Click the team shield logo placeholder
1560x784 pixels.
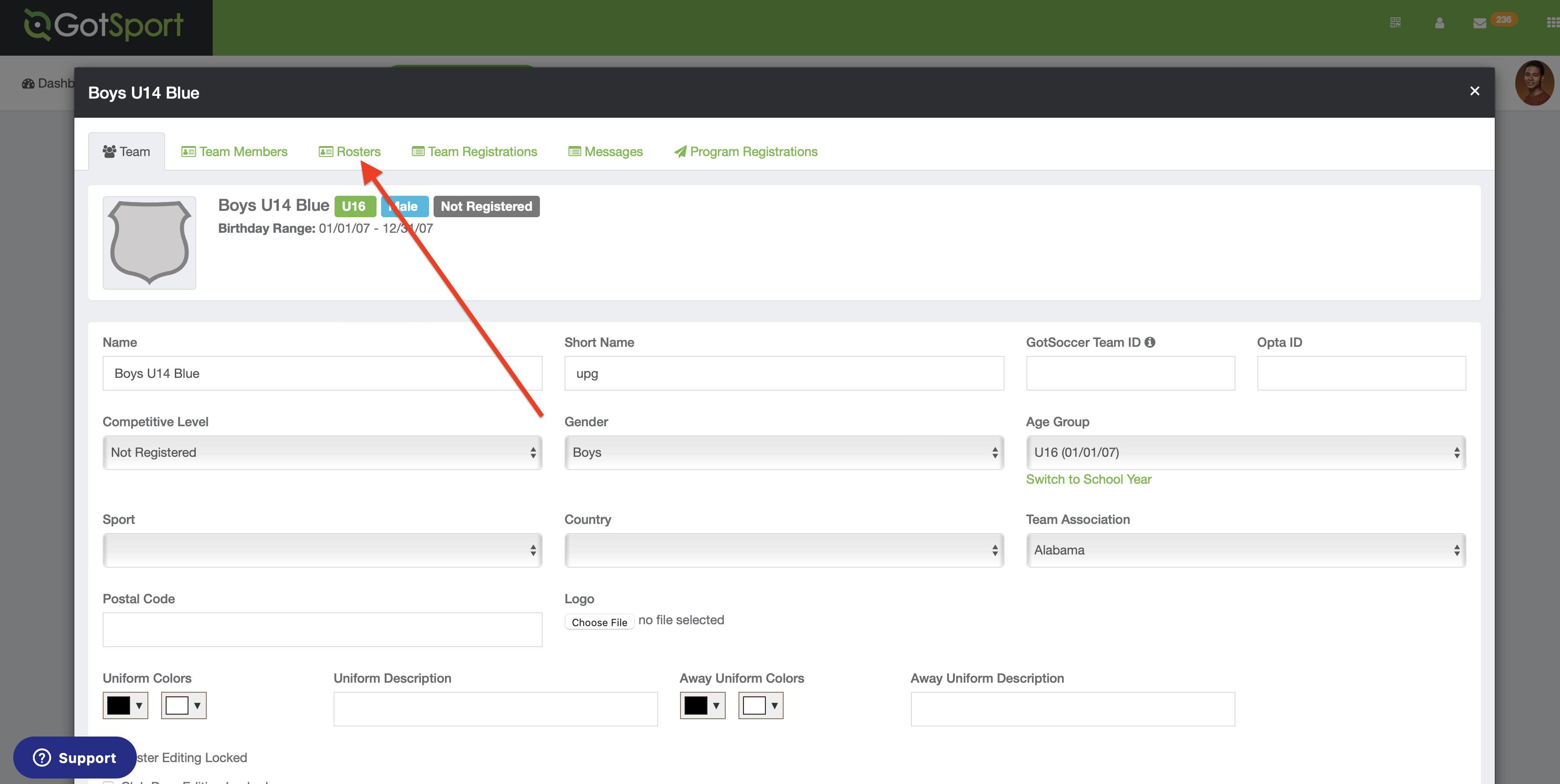click(x=149, y=242)
